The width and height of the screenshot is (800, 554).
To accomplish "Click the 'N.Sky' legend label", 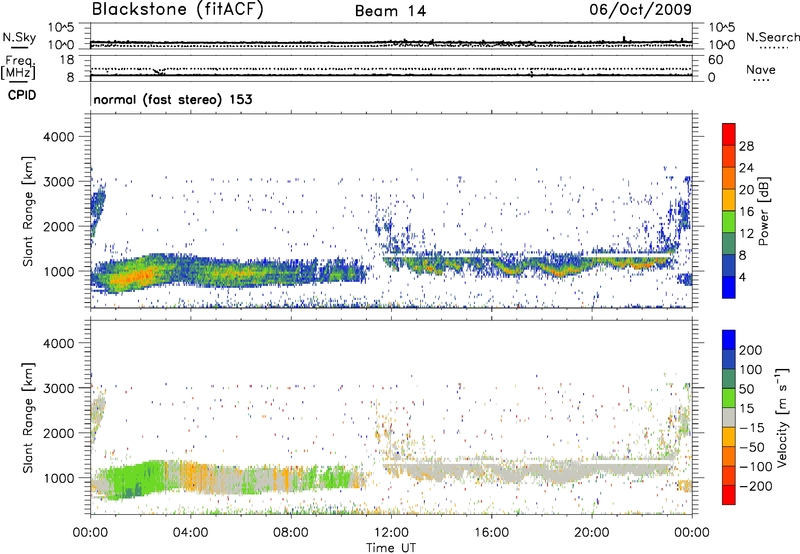I will (19, 37).
